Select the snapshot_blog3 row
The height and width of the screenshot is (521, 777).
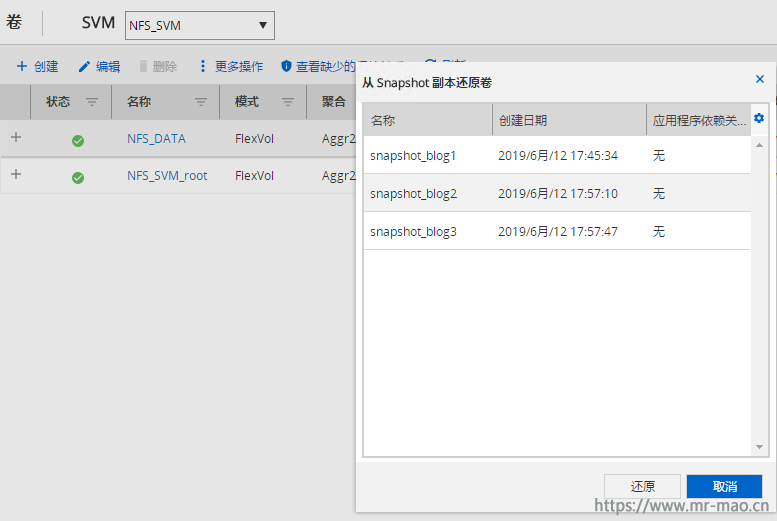coord(557,231)
